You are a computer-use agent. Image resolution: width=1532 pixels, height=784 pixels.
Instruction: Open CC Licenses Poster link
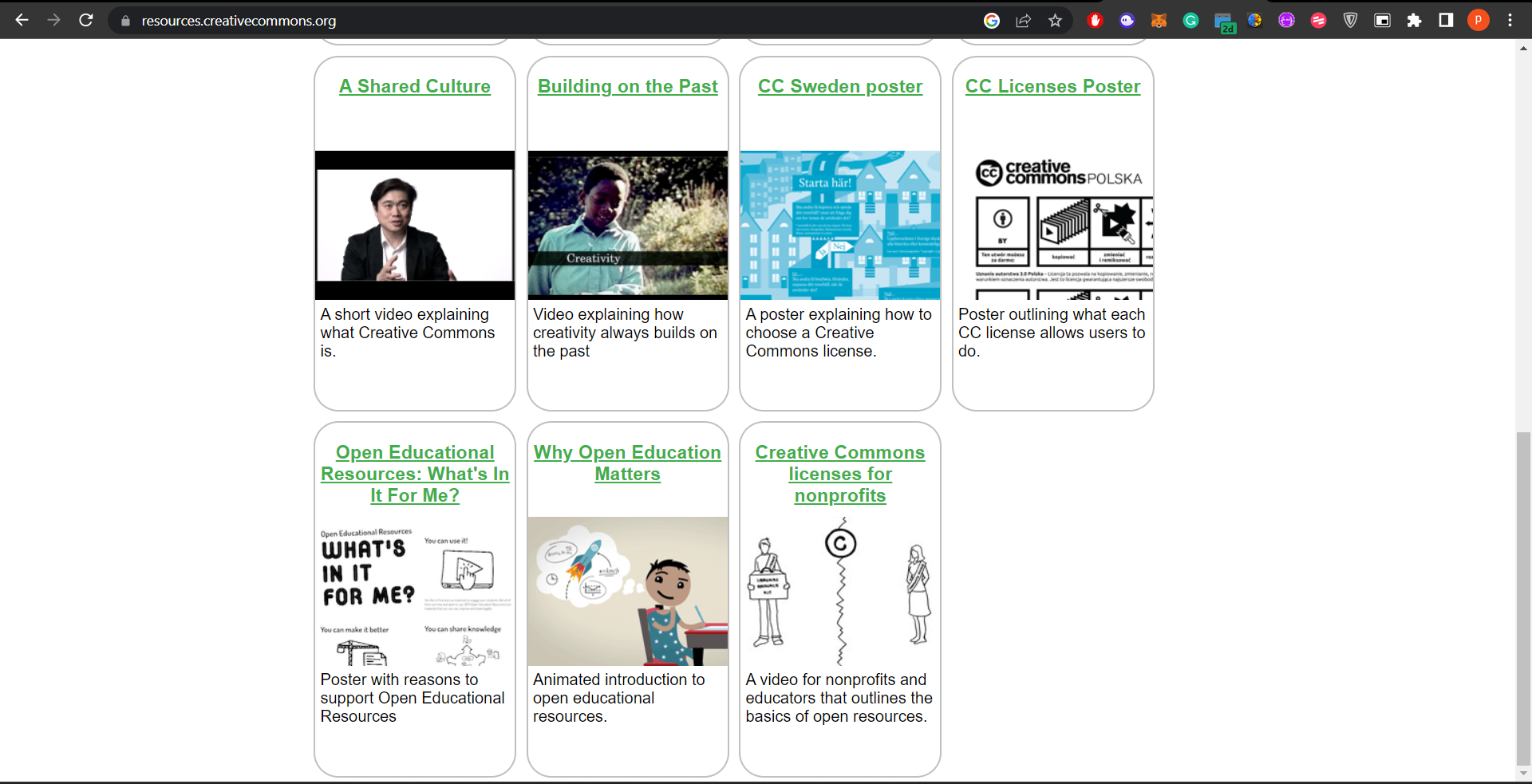coord(1053,86)
